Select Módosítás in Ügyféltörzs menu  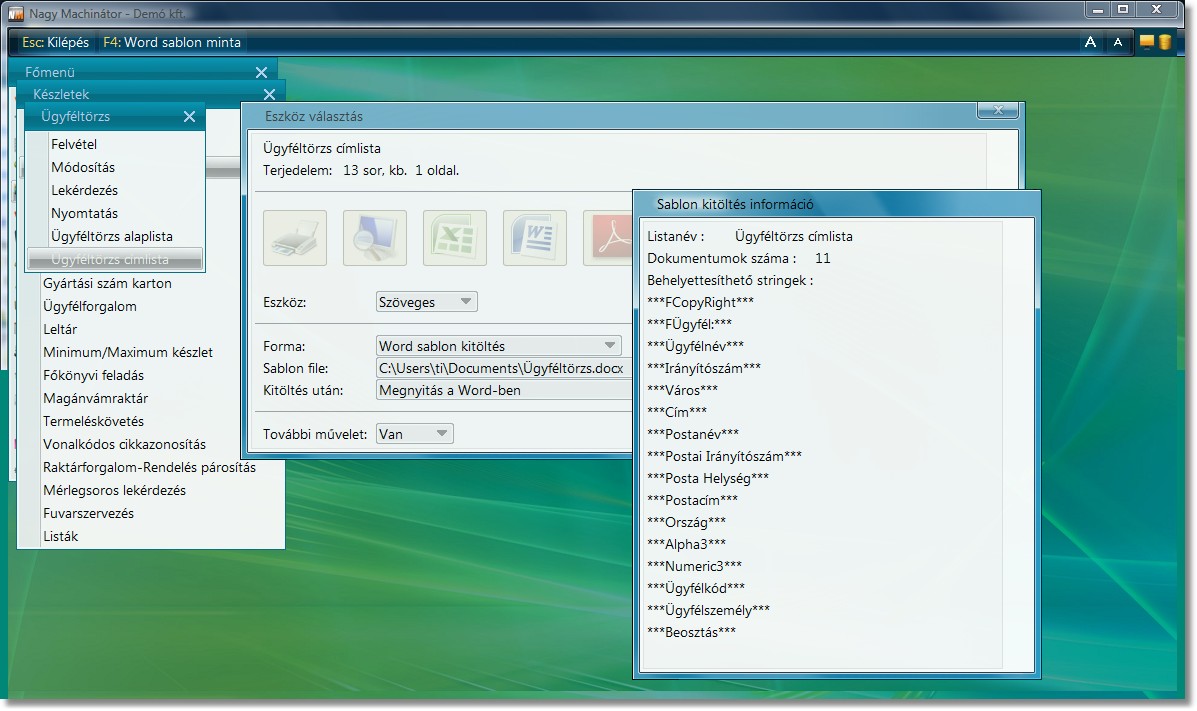click(83, 167)
